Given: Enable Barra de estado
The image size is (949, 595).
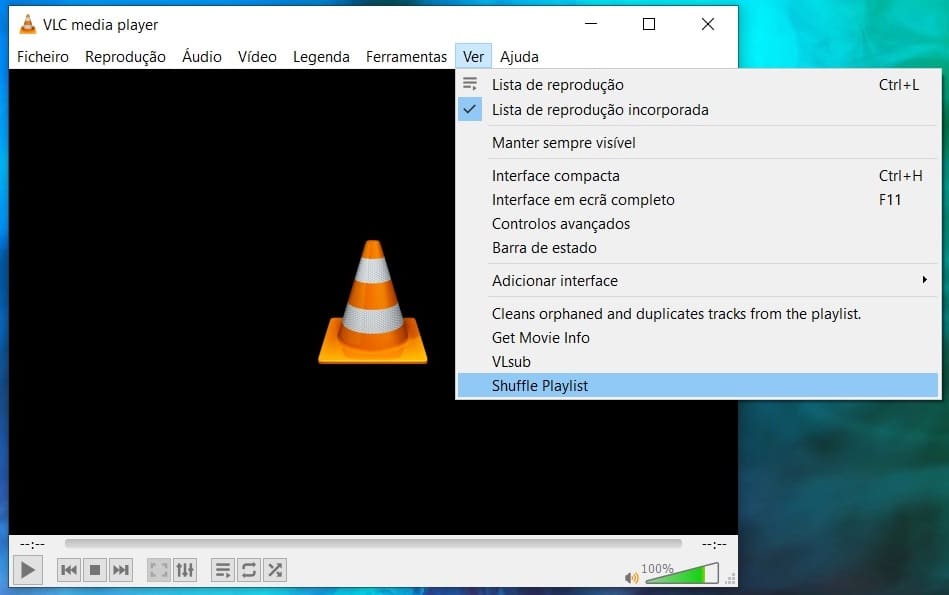Looking at the screenshot, I should tap(698, 248).
